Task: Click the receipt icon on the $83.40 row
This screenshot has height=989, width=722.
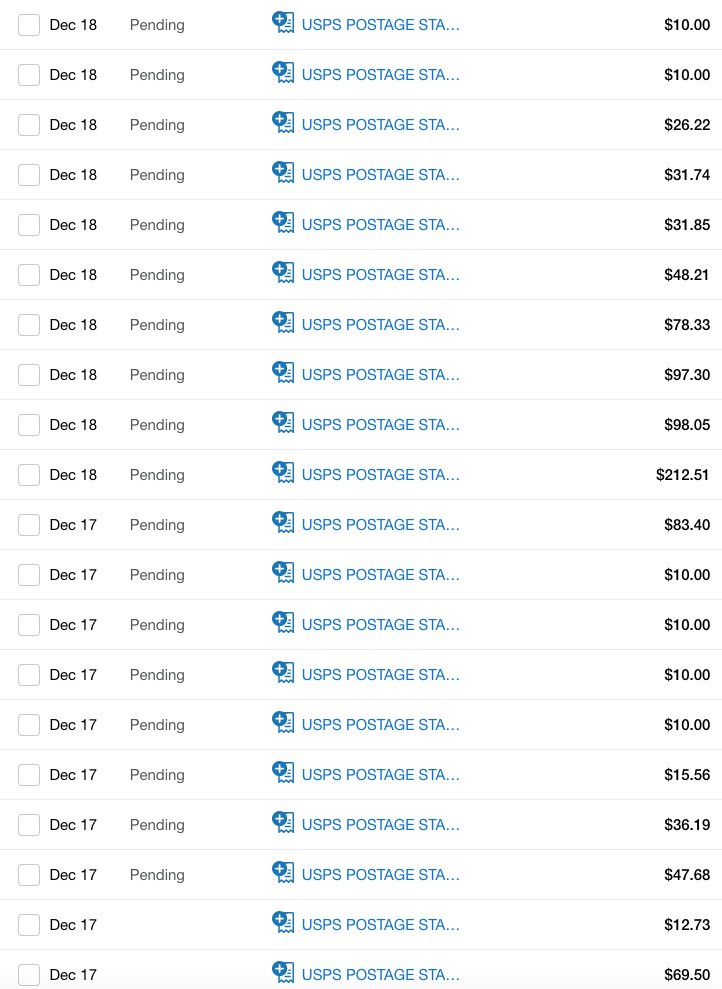Action: tap(283, 522)
